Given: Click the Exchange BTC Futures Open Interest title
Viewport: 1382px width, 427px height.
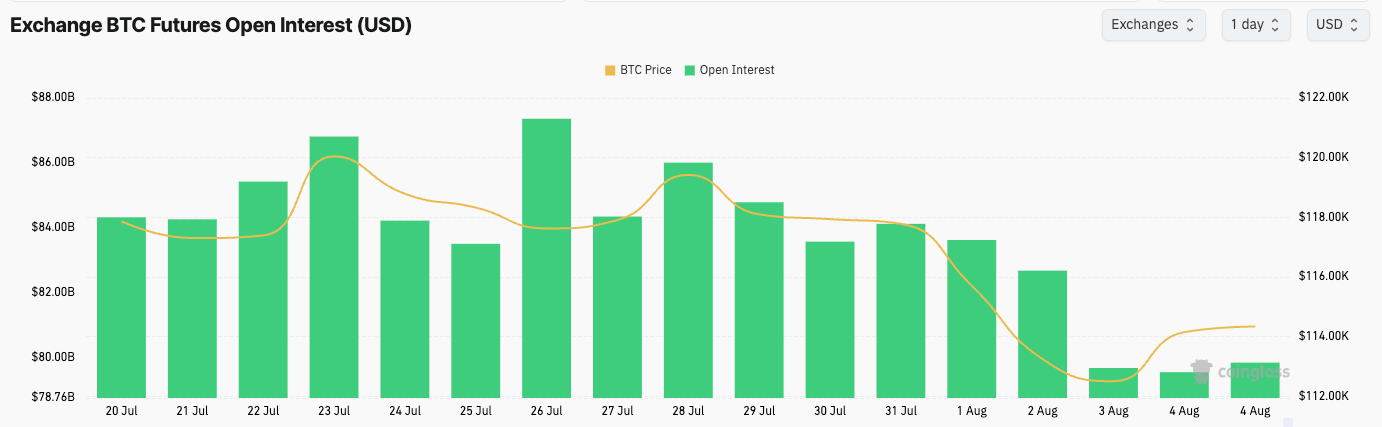Looking at the screenshot, I should pos(211,26).
